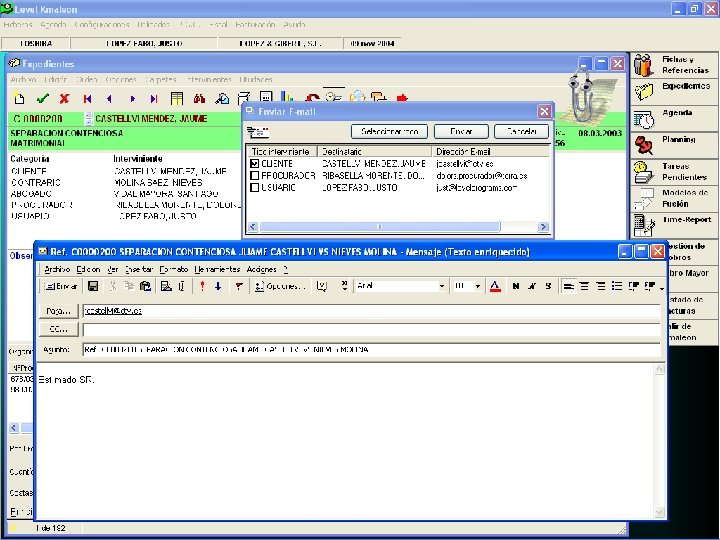The image size is (720, 540).
Task: Click into the Para address field
Action: [x=371, y=311]
